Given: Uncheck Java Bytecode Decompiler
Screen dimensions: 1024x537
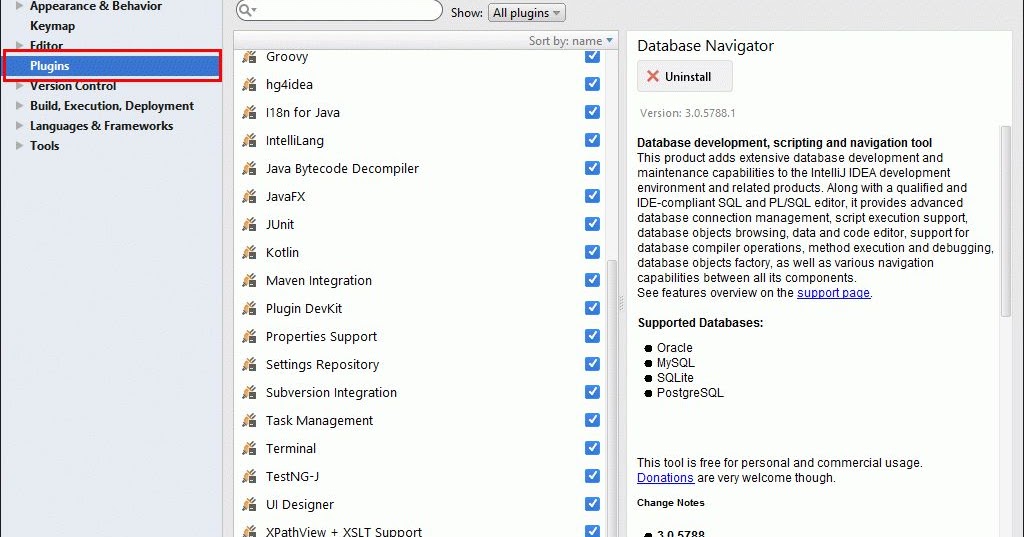Looking at the screenshot, I should [592, 168].
